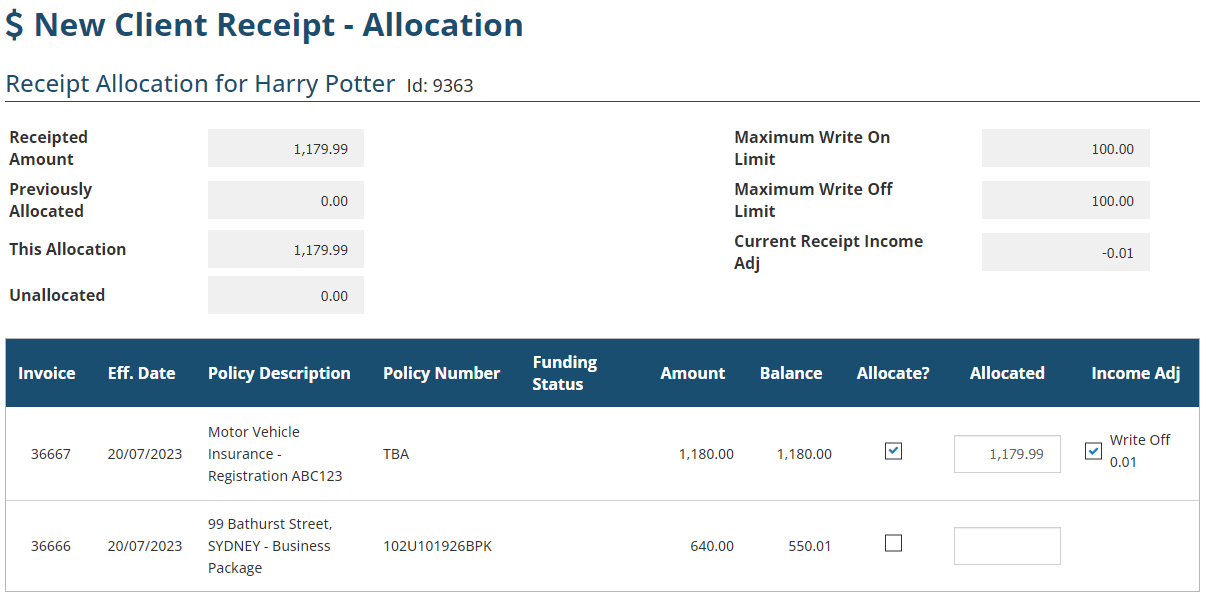The height and width of the screenshot is (593, 1206).
Task: Click the Maximum Write Off Limit field
Action: (x=1065, y=200)
